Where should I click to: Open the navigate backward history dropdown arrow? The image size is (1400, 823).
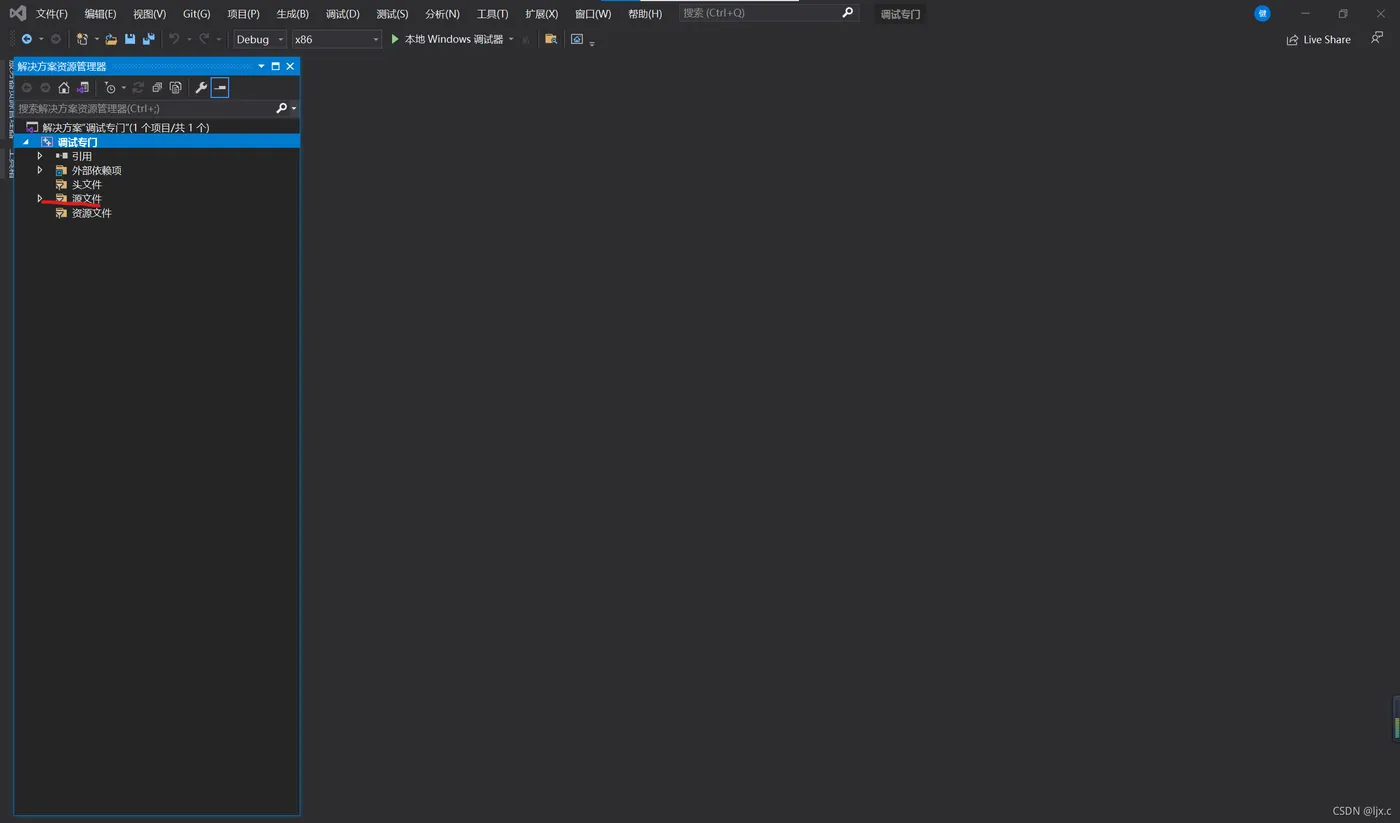point(41,39)
